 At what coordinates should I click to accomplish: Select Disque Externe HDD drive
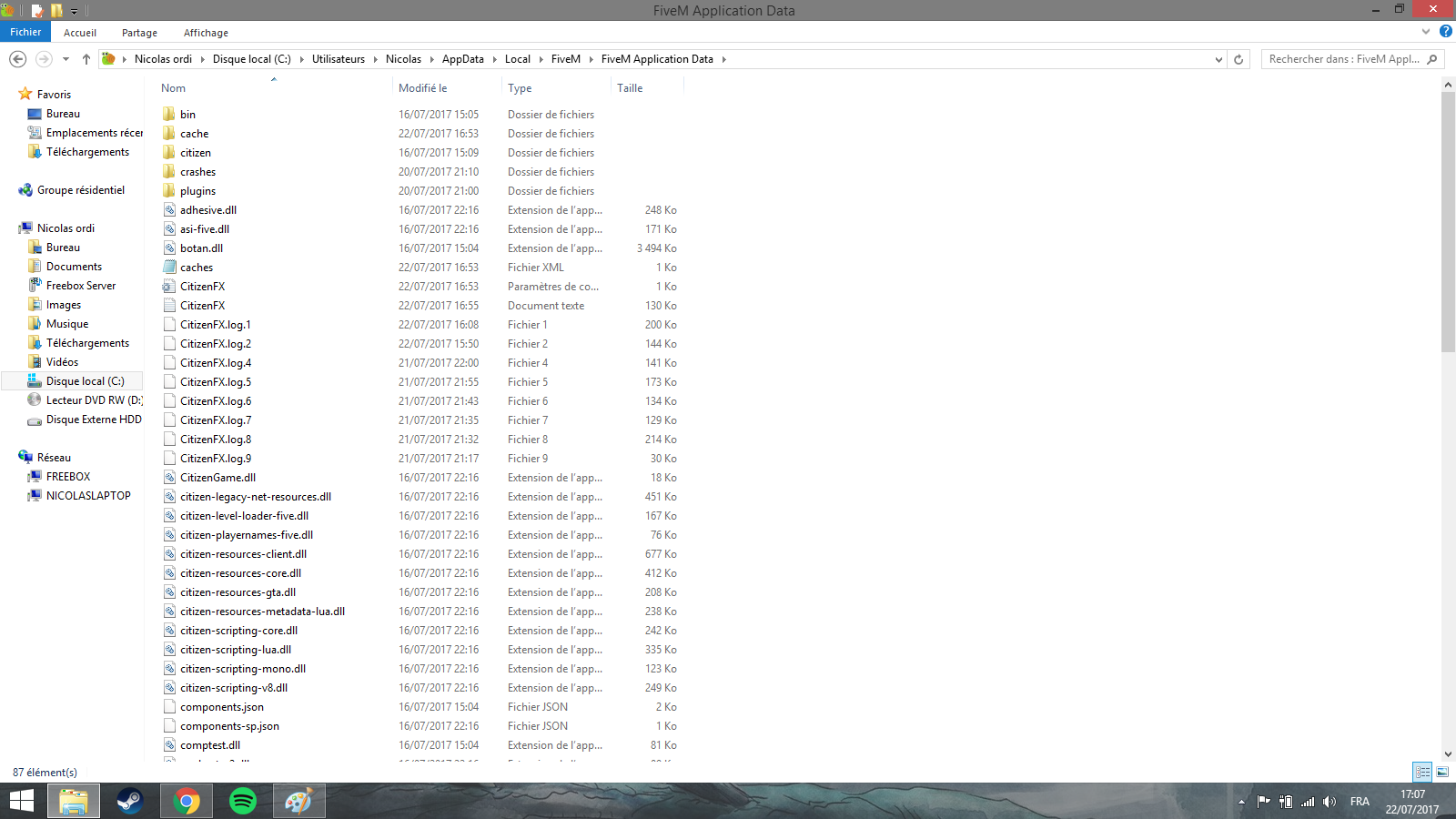tap(94, 420)
